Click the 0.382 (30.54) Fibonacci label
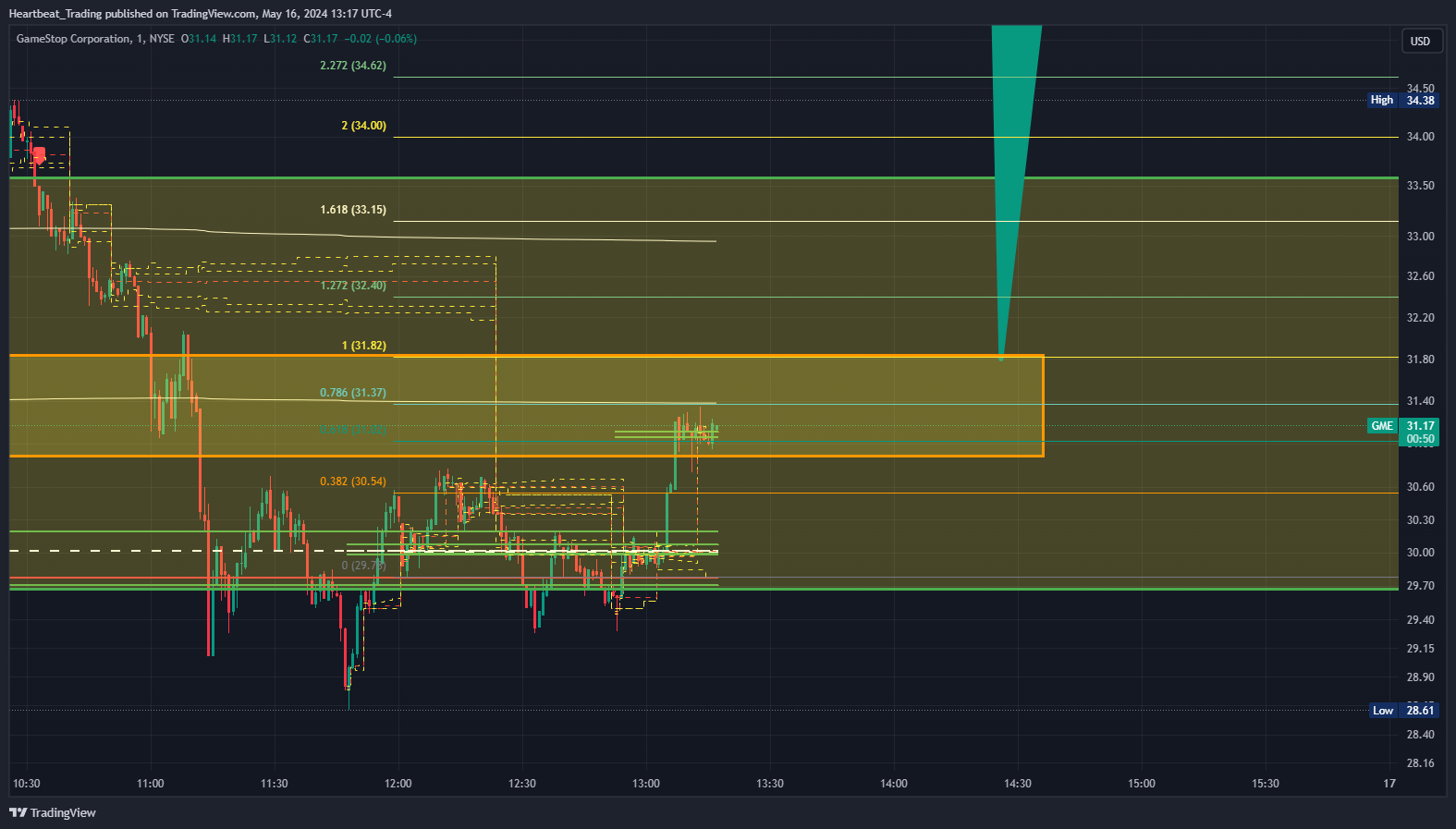Screen dimensions: 1456x829 353,482
